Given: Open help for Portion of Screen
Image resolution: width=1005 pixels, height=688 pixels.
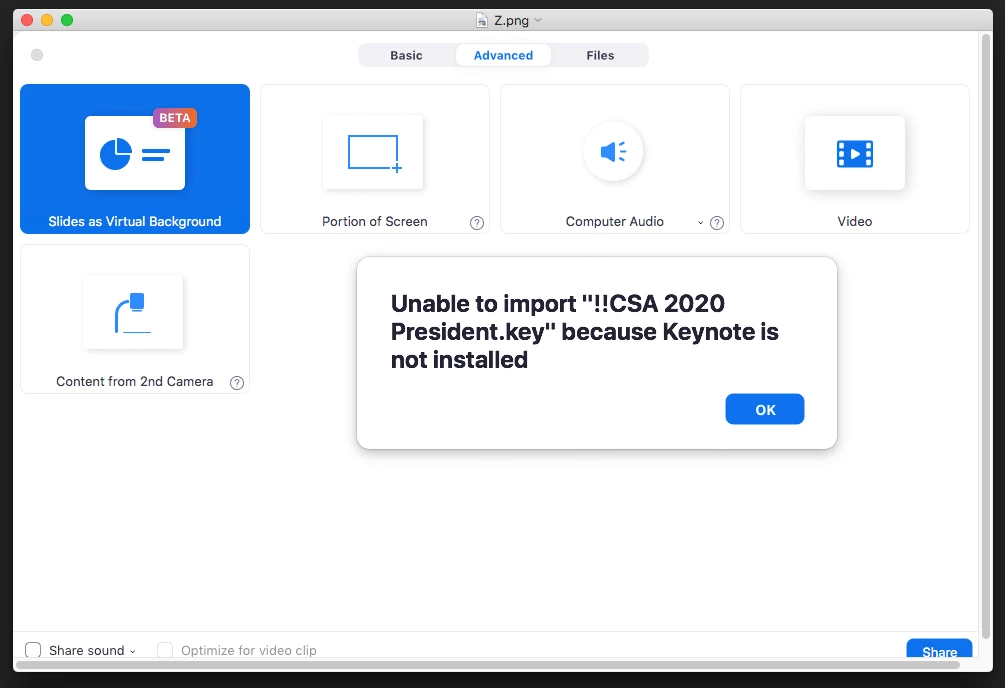Looking at the screenshot, I should tap(477, 222).
